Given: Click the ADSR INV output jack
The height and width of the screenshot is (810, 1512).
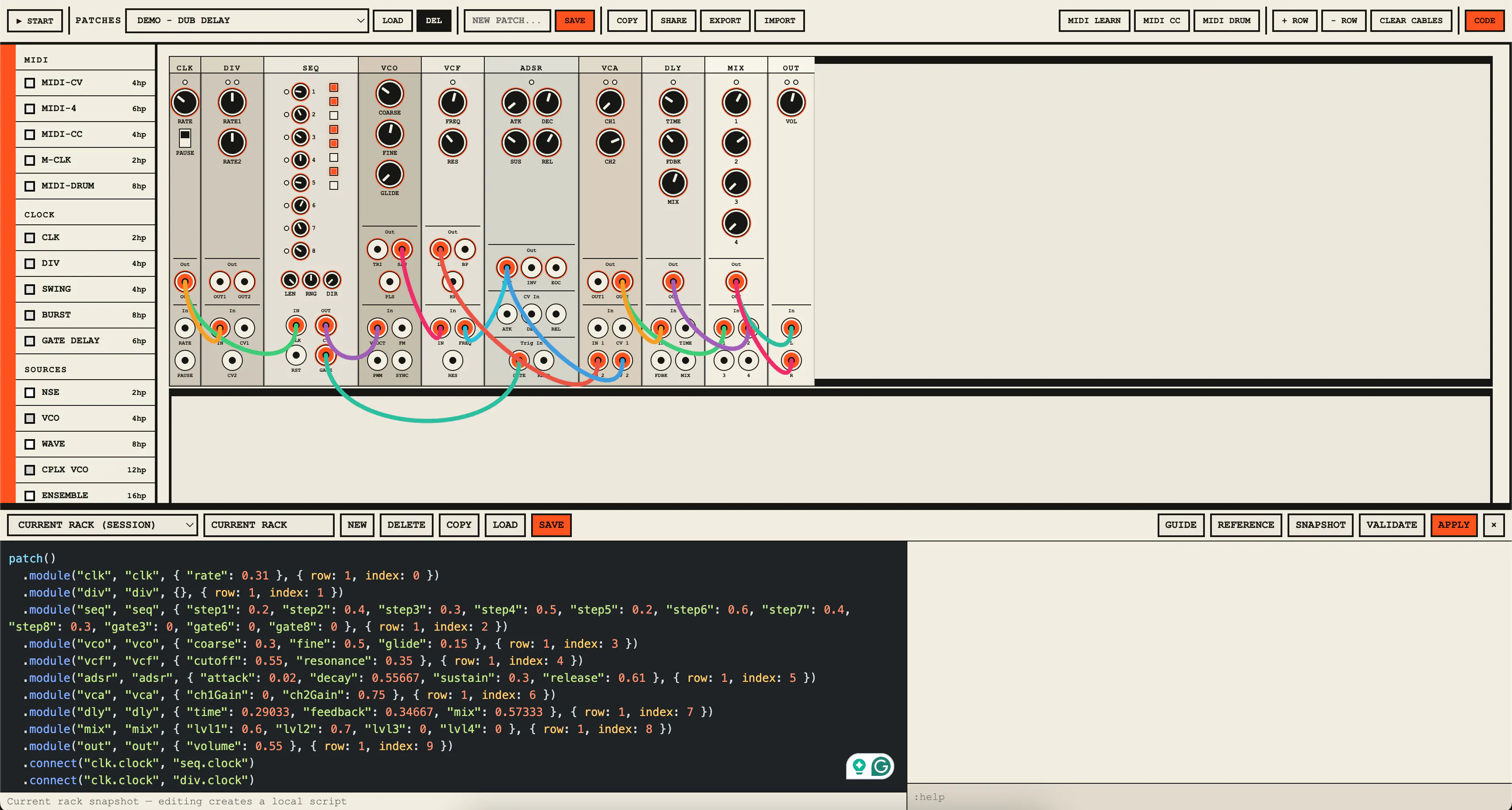Looking at the screenshot, I should tap(531, 268).
